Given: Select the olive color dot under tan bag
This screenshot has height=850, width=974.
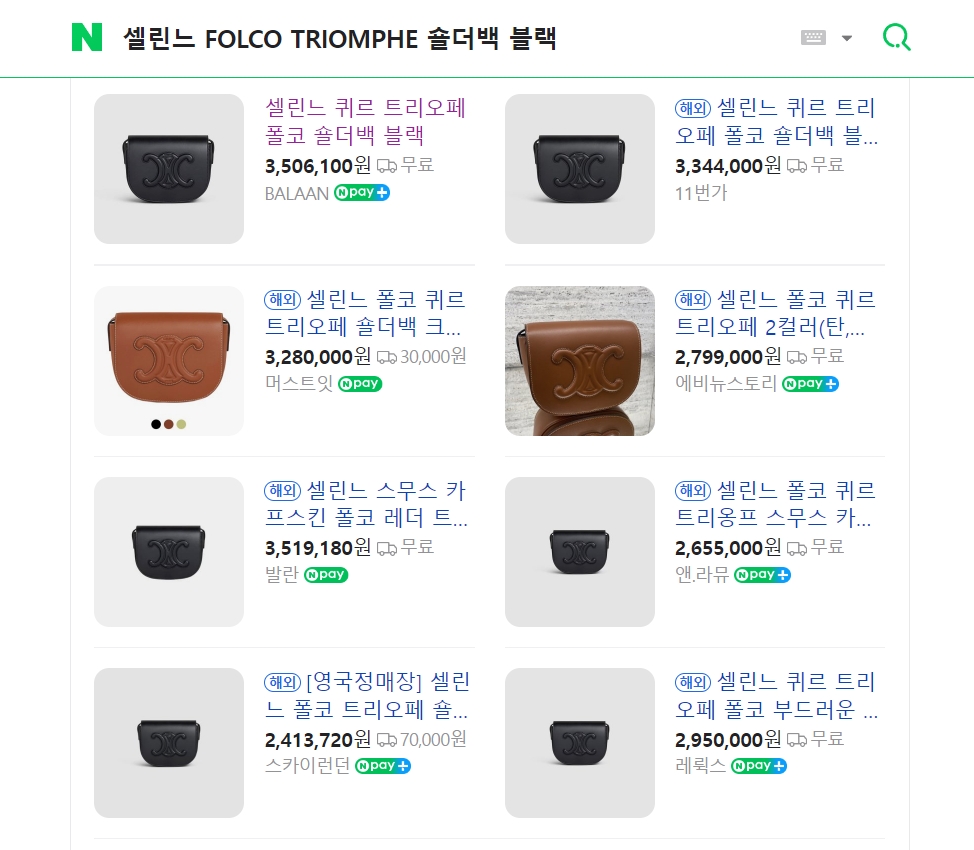Looking at the screenshot, I should [182, 424].
